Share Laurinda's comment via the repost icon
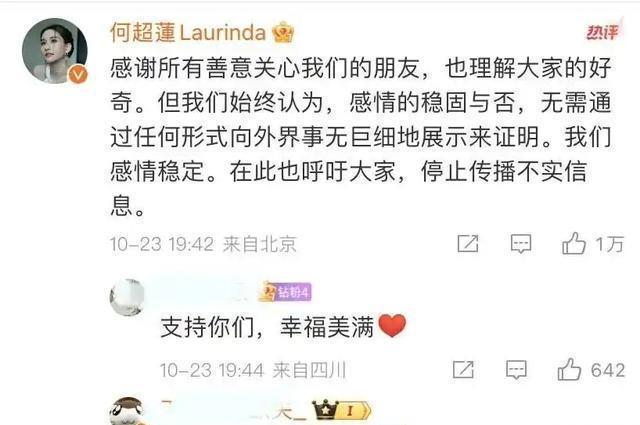The image size is (640, 425). pyautogui.click(x=468, y=244)
